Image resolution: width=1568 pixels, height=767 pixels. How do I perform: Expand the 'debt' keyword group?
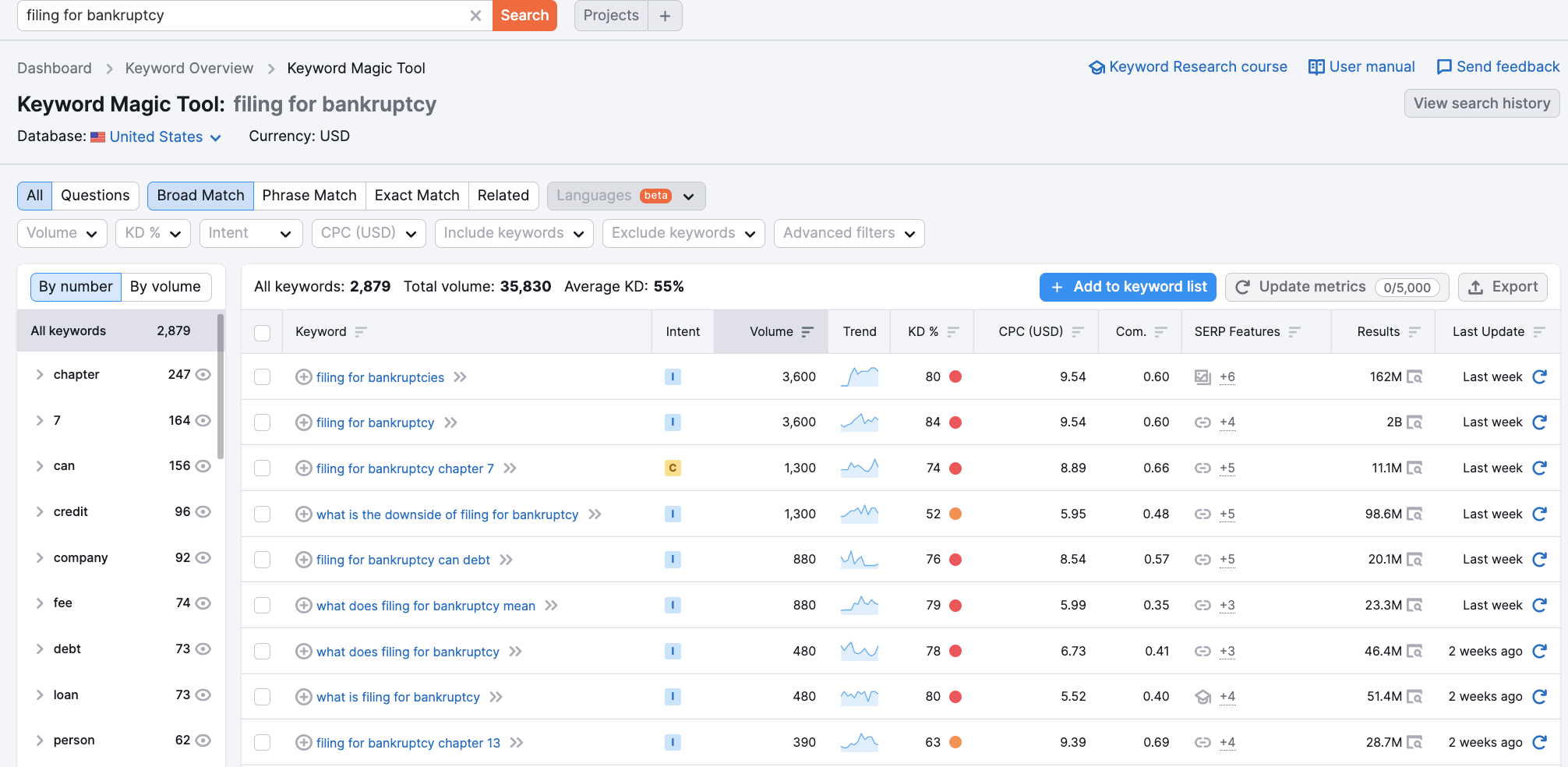[40, 649]
